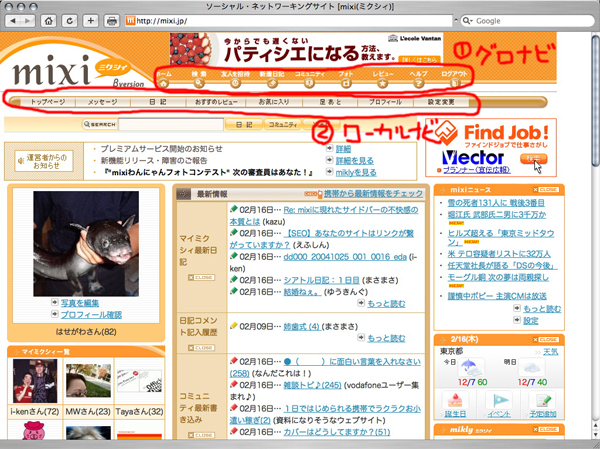600x449 pixels.
Task: Open the Google search engine dropdown
Action: (x=468, y=21)
